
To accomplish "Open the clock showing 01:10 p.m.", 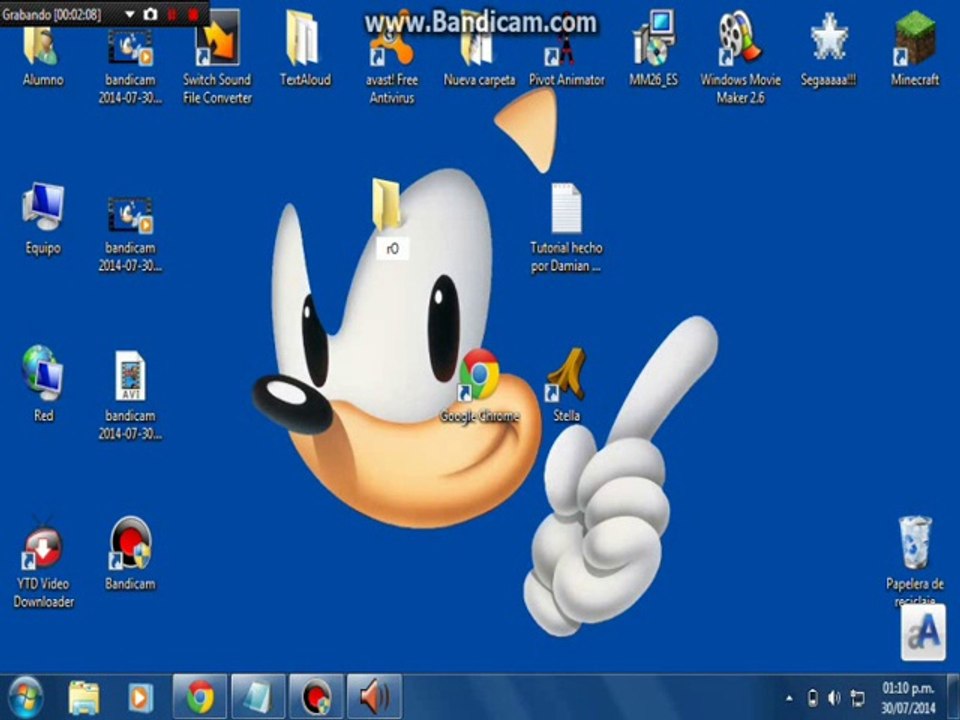I will [x=908, y=698].
